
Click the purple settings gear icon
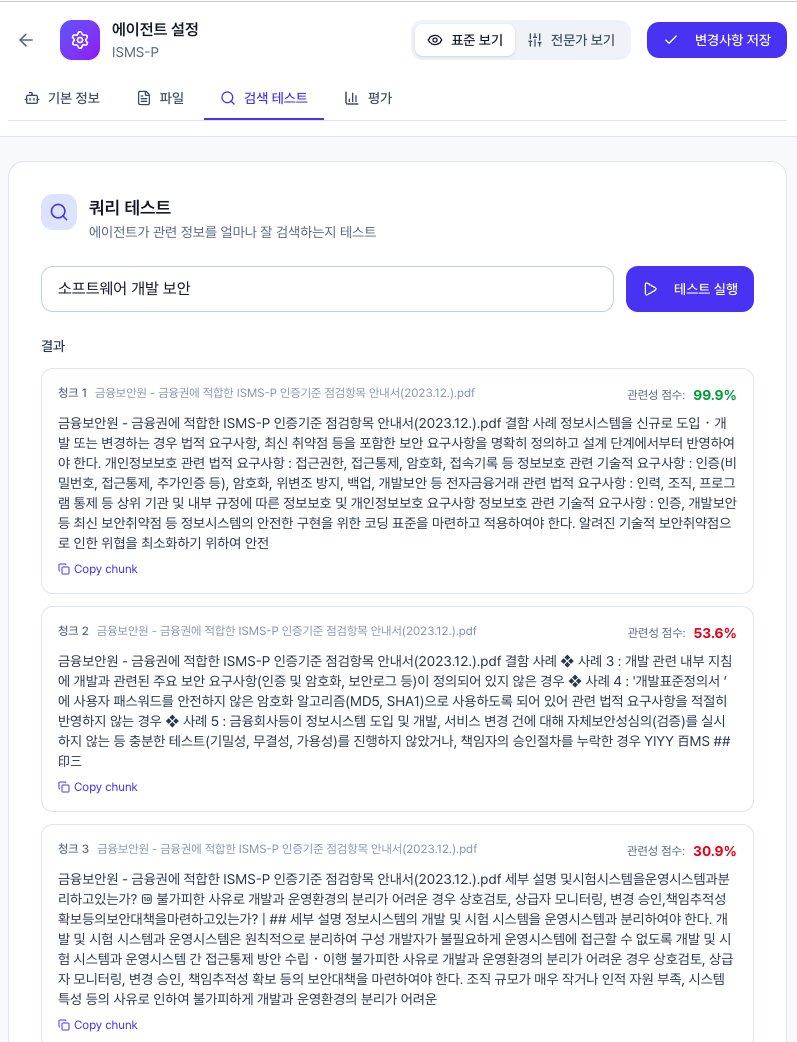(80, 39)
